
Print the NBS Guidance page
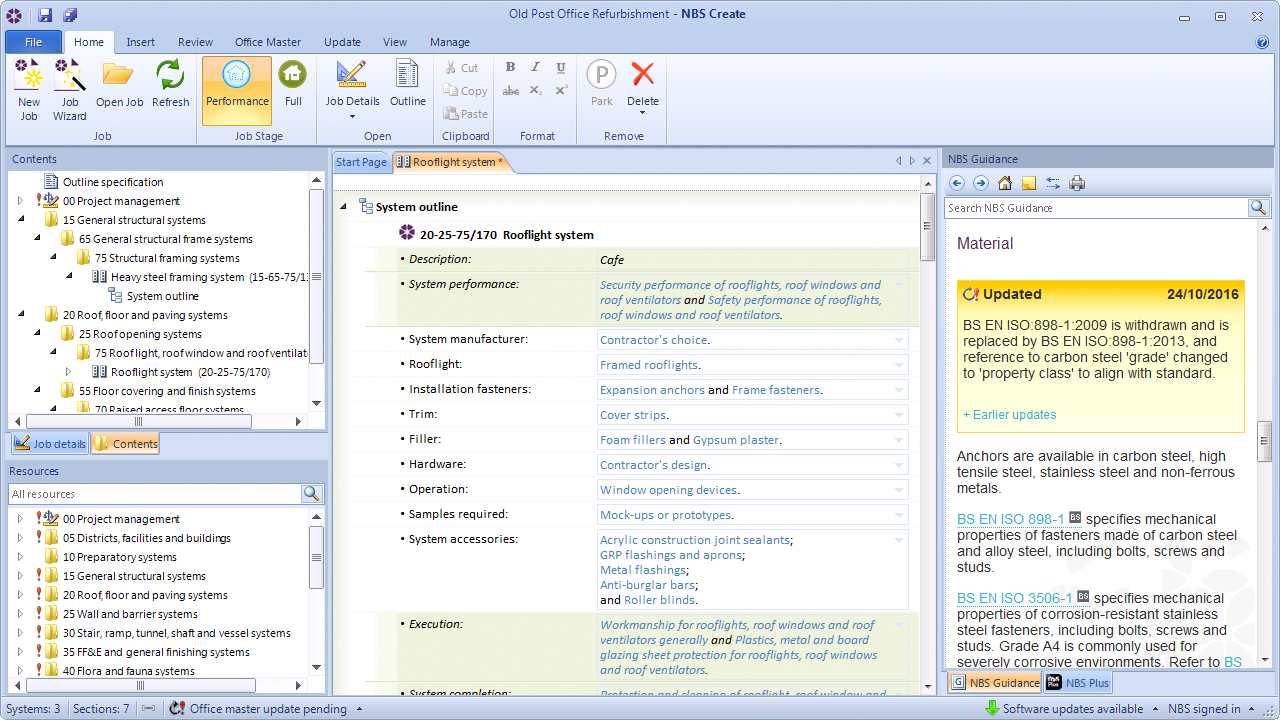tap(1077, 183)
